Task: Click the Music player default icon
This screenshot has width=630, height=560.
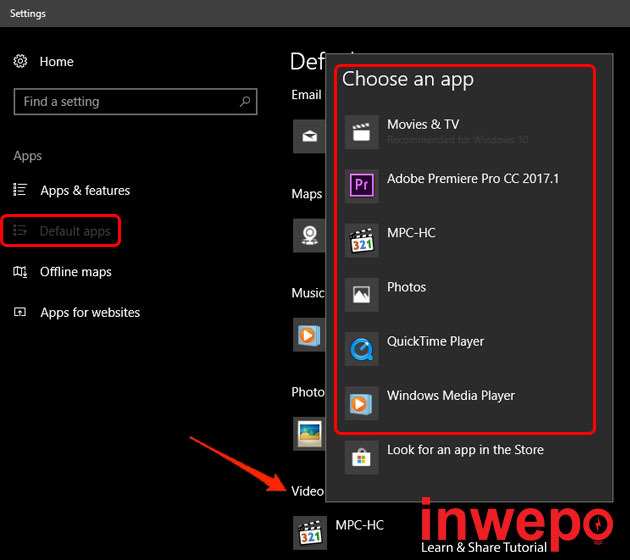Action: tap(309, 335)
